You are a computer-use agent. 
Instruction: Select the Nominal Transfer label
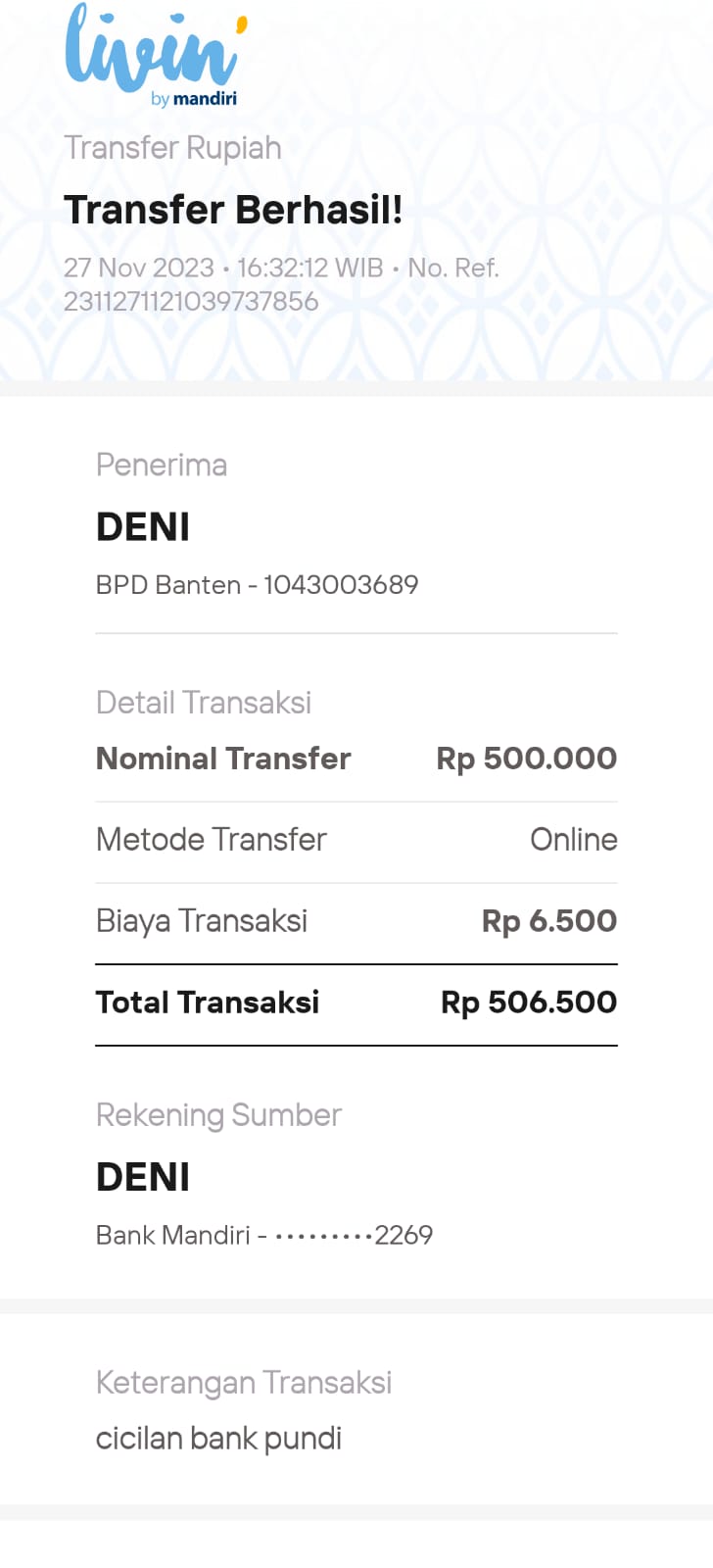pos(223,759)
